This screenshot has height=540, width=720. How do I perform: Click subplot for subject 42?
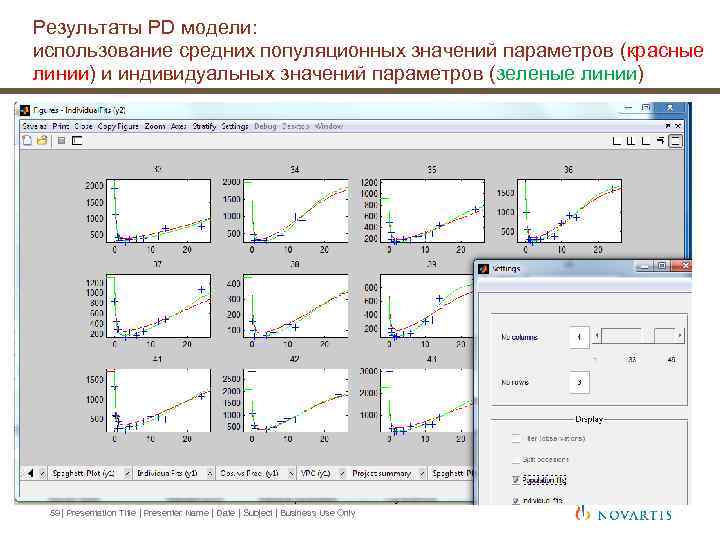295,400
